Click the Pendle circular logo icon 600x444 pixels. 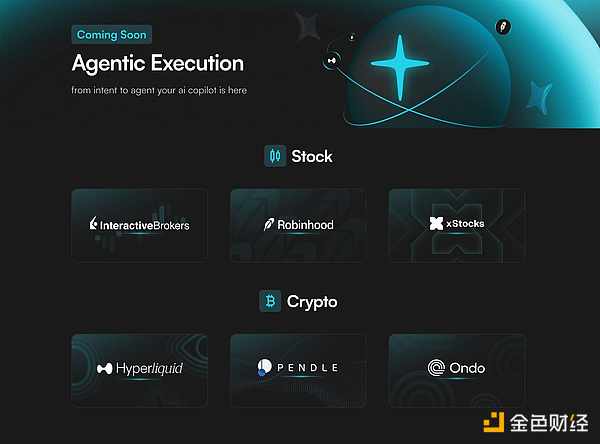point(264,367)
